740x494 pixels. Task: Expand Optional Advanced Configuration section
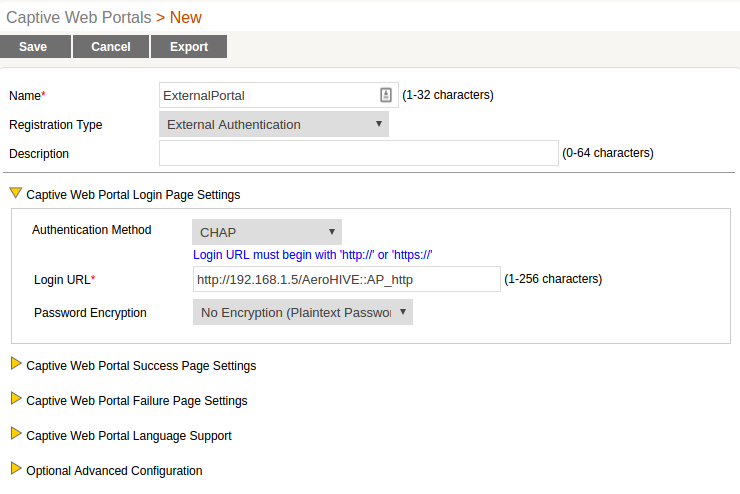16,470
